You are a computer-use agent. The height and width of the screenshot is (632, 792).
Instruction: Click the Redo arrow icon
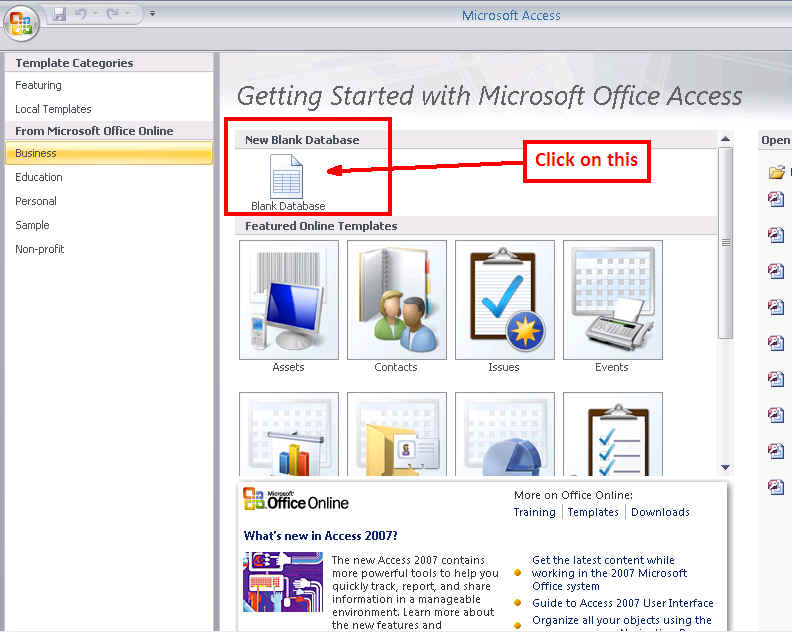pyautogui.click(x=112, y=14)
